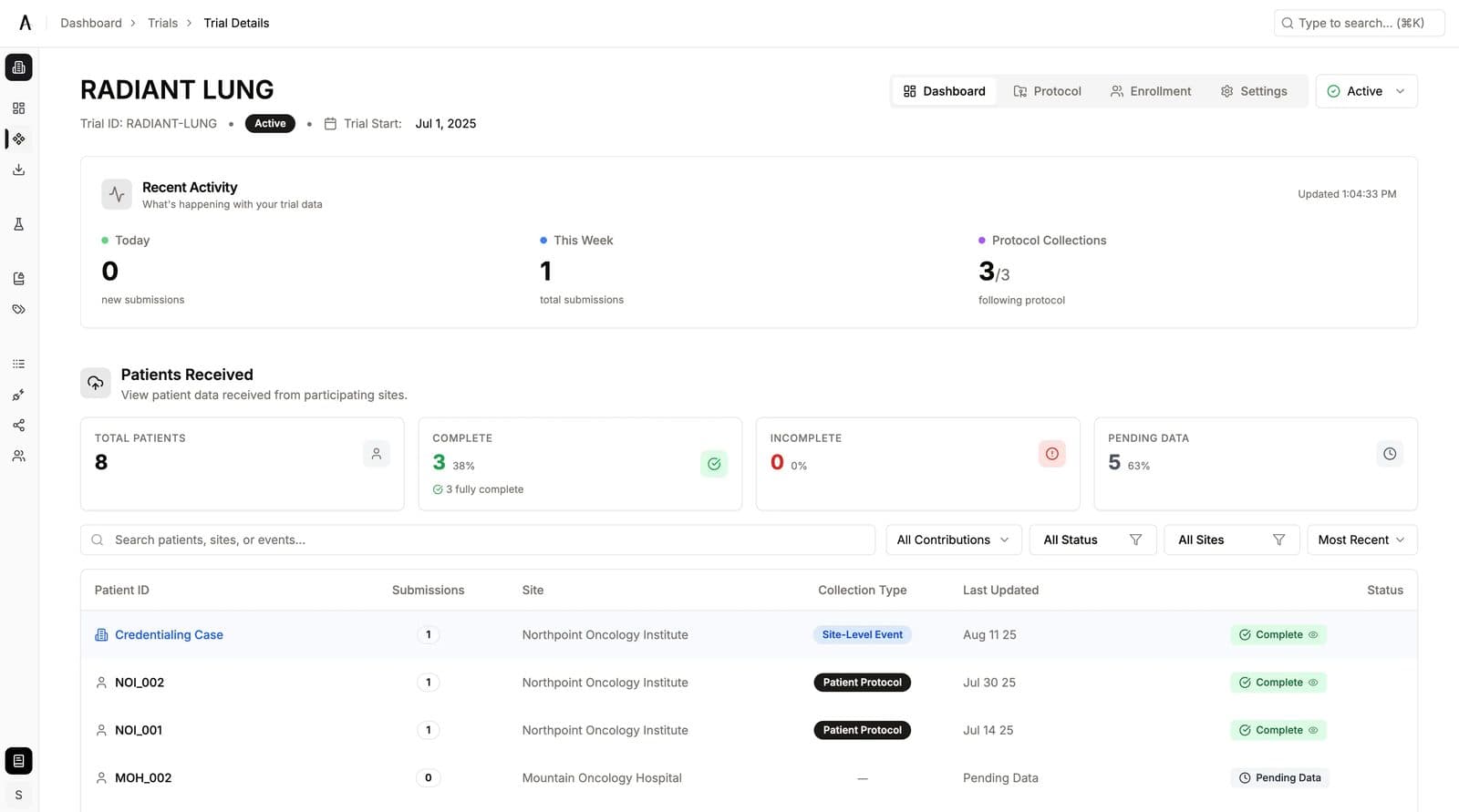Image resolution: width=1459 pixels, height=812 pixels.
Task: Click Patient Protocol badge in NOI_002 row
Action: pos(862,683)
